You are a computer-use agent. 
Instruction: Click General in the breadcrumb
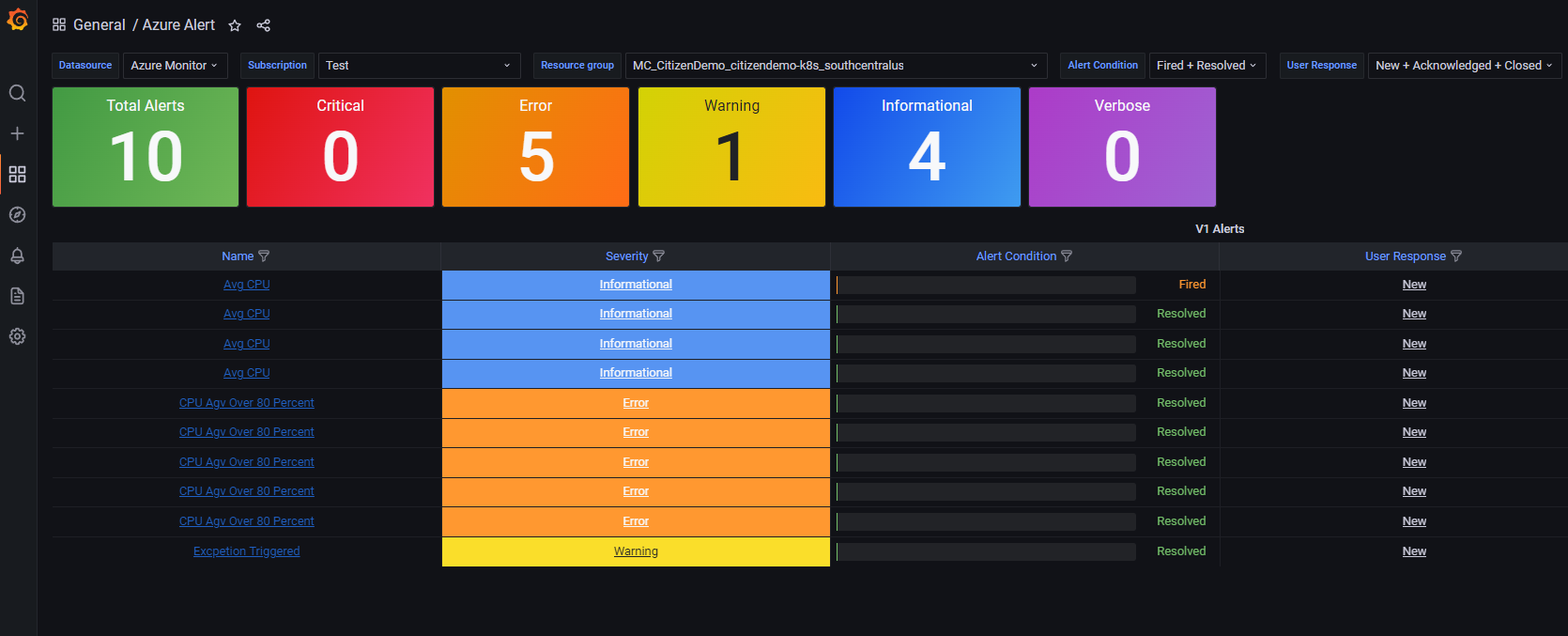tap(99, 25)
